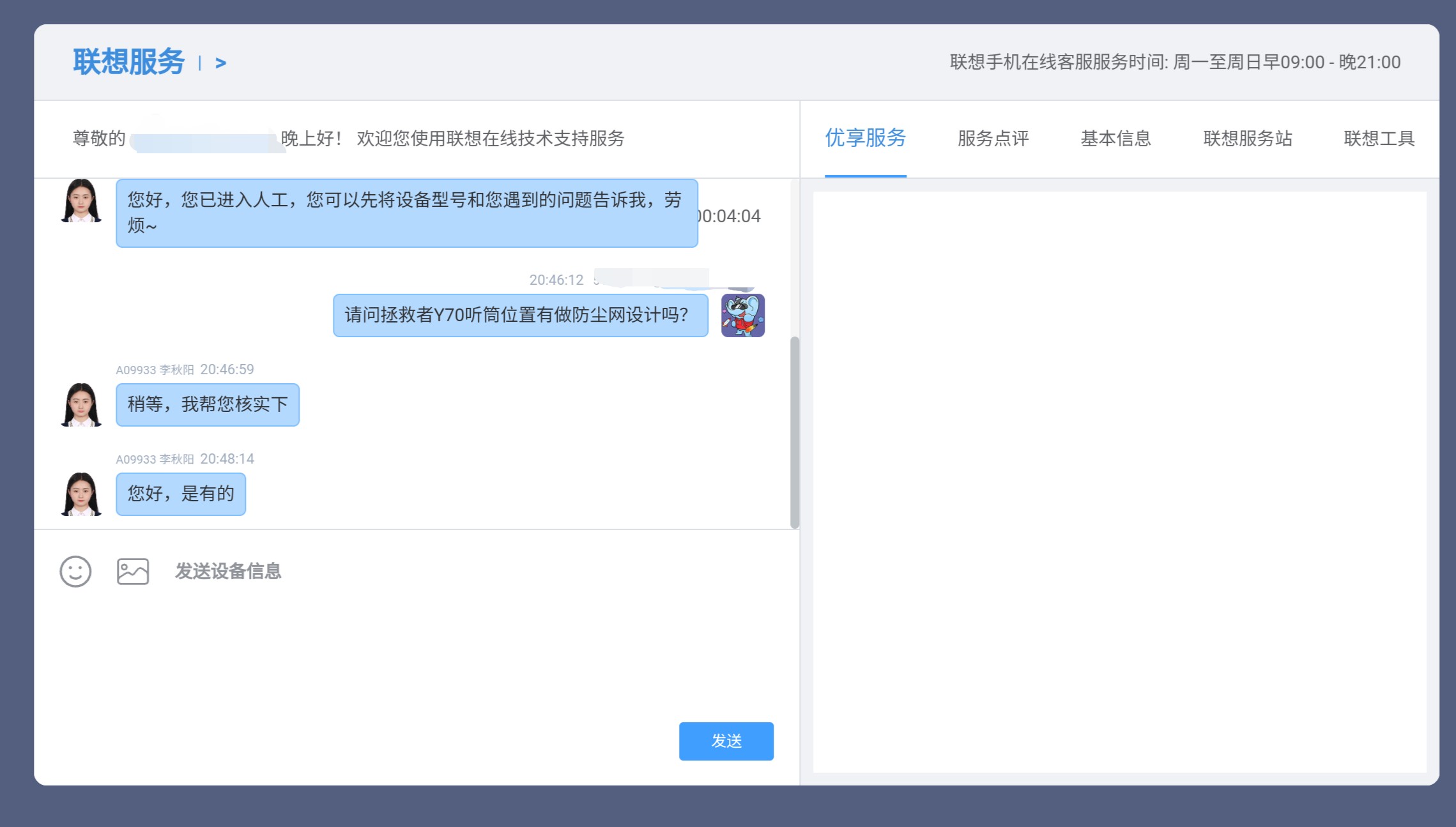Expand the arrow next to 联想服务

coord(221,63)
